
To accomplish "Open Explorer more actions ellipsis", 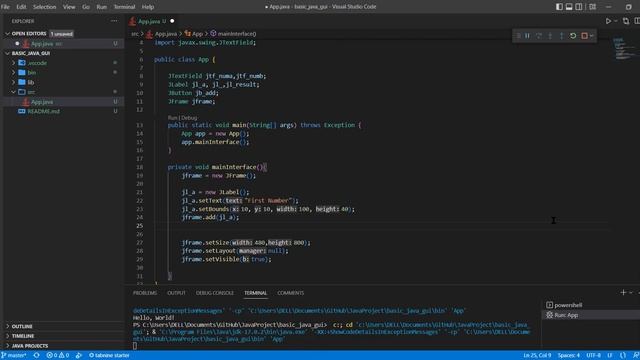I will [114, 21].
